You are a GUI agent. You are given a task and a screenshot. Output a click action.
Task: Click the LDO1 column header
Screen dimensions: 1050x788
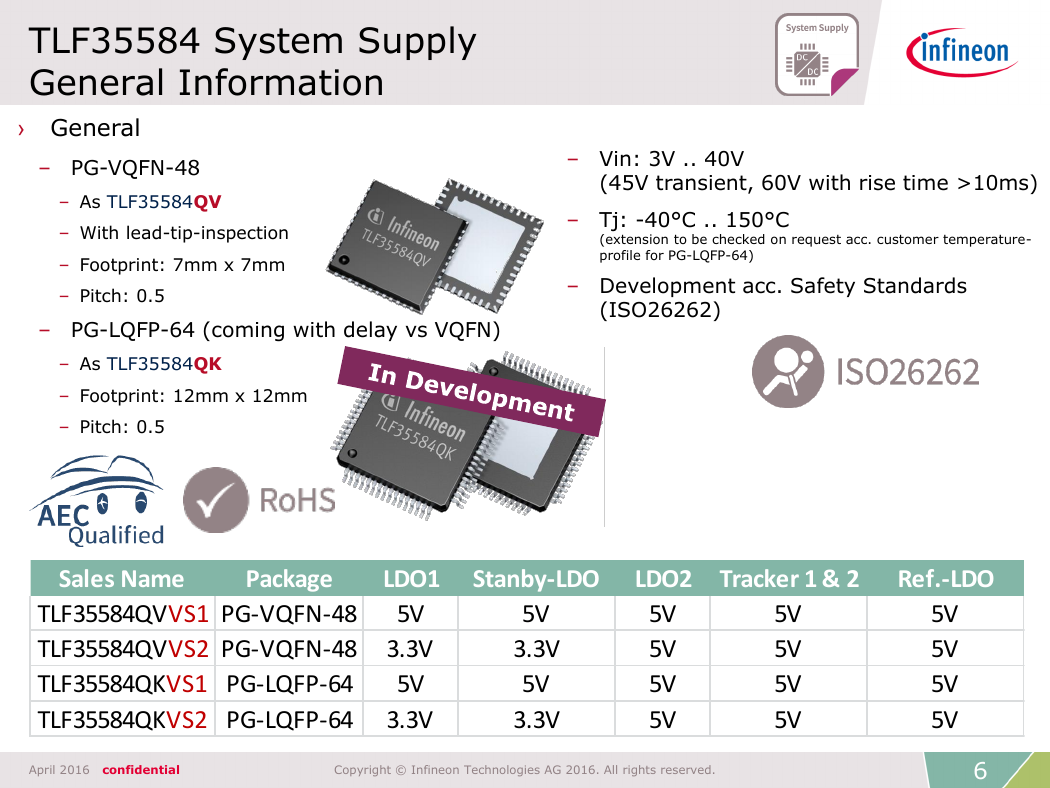click(411, 578)
